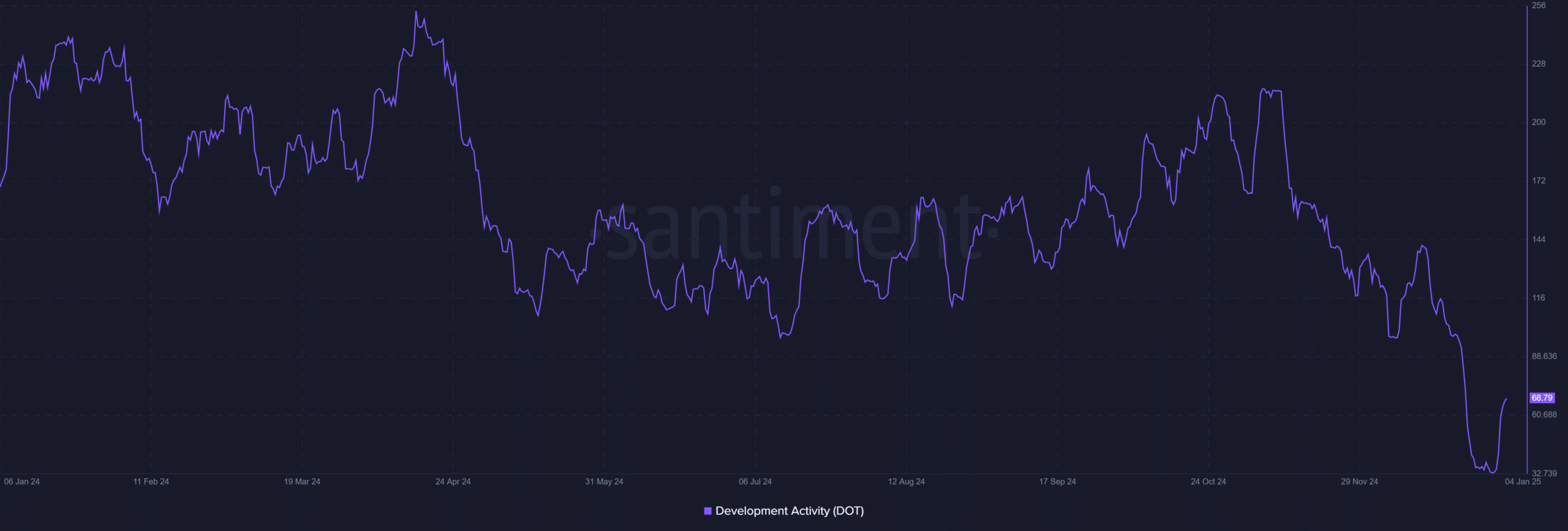Click the 256 y-axis value
Image resolution: width=1568 pixels, height=531 pixels.
coord(1539,6)
